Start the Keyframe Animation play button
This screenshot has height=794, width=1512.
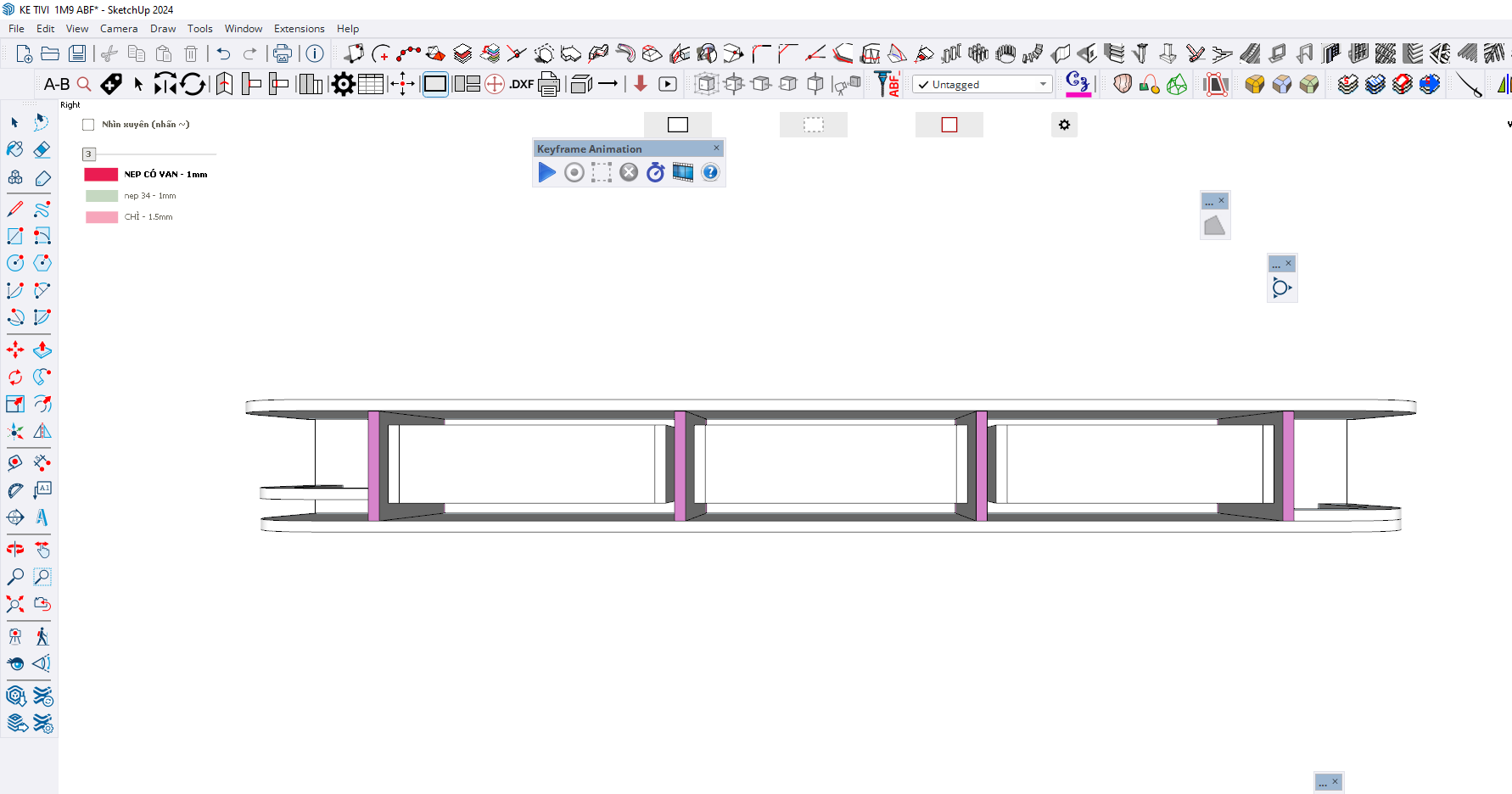547,173
